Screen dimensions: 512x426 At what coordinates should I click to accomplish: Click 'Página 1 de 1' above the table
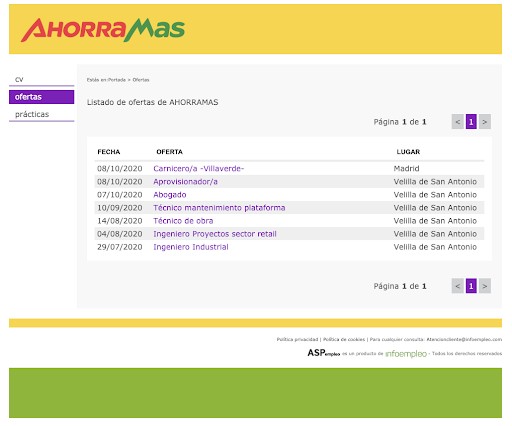click(x=400, y=122)
